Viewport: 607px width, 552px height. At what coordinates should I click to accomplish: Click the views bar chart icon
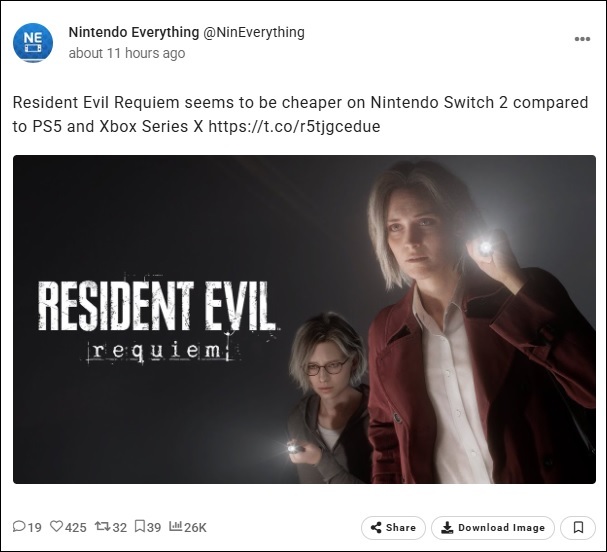[x=175, y=526]
